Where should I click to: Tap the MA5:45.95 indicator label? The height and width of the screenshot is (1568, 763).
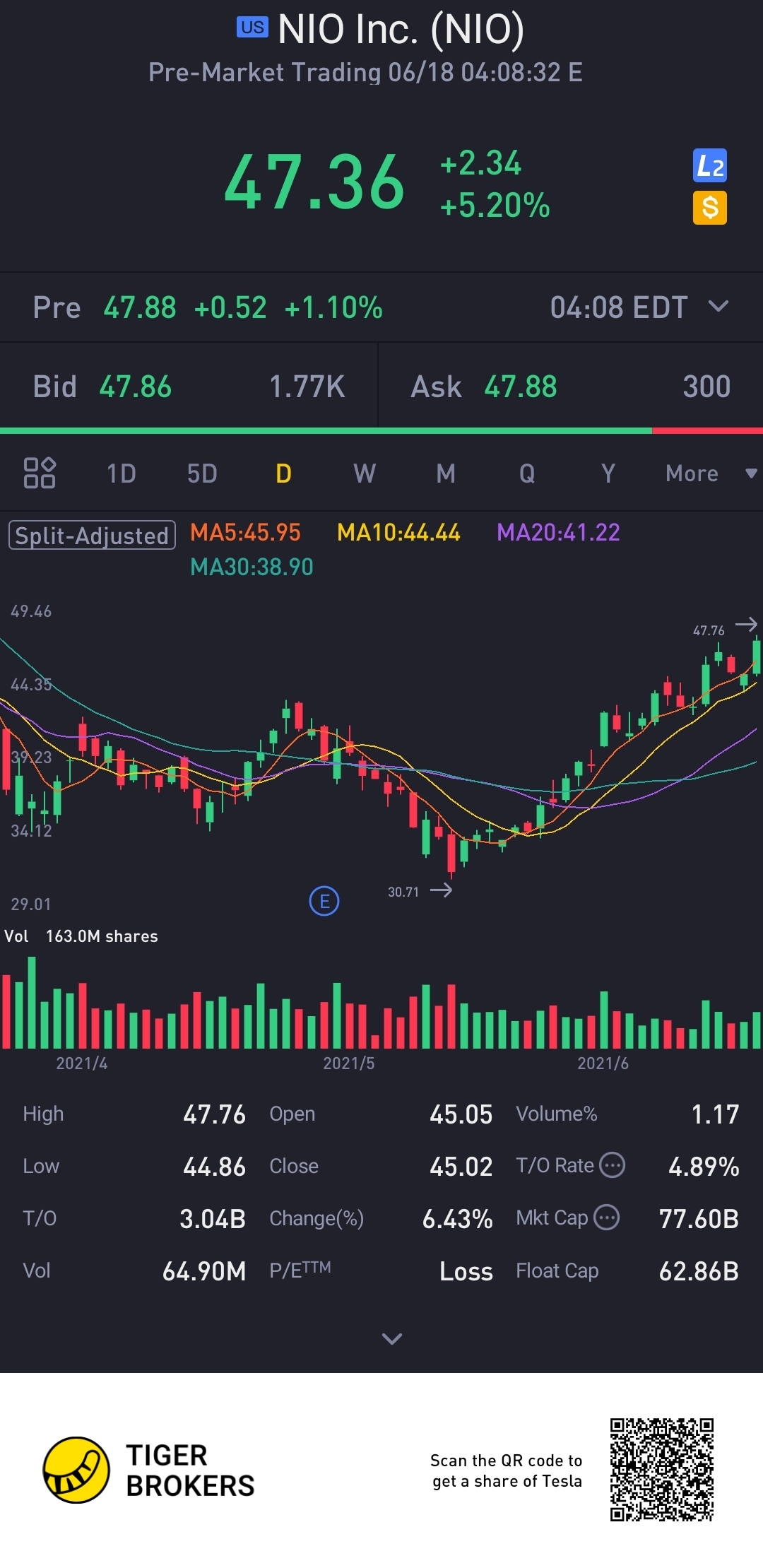[x=245, y=532]
